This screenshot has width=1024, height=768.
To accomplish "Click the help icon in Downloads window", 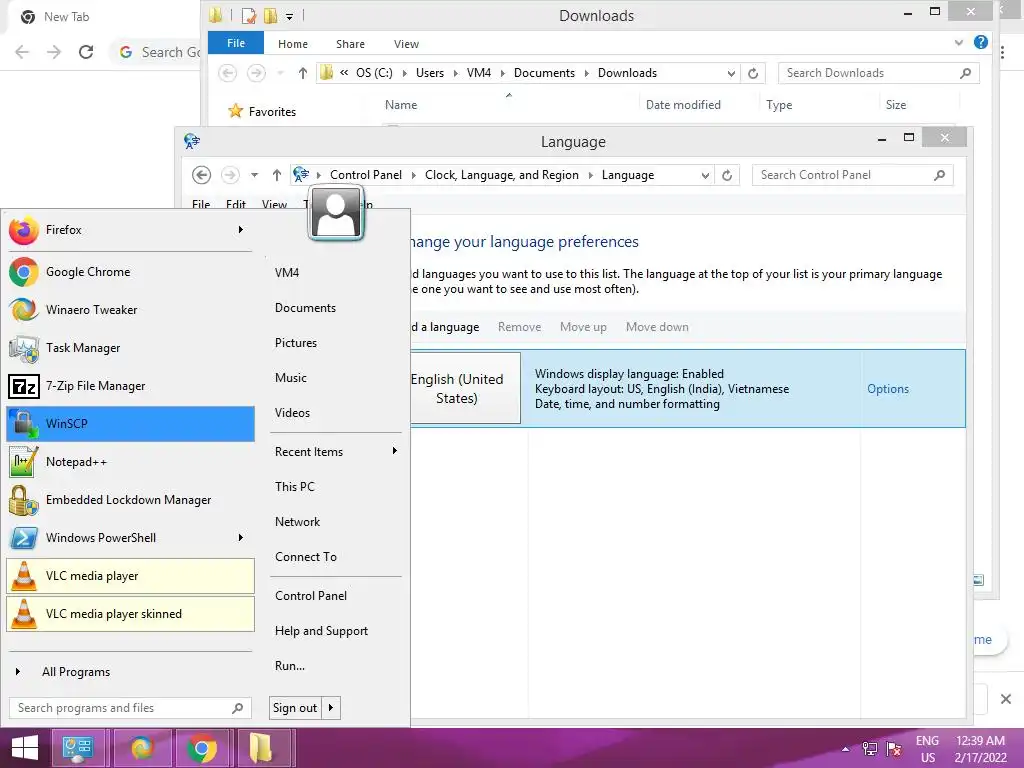I will click(980, 42).
